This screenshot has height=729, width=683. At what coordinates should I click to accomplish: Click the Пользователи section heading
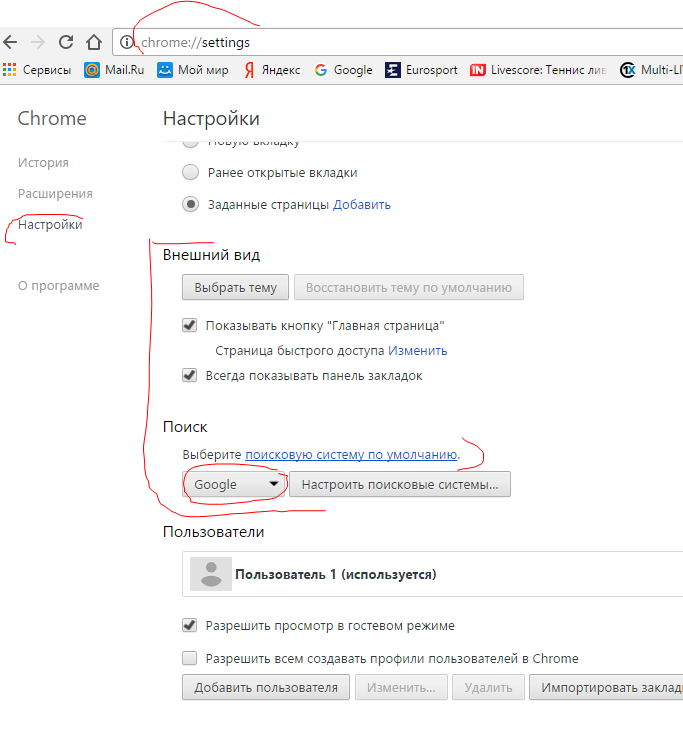(214, 532)
